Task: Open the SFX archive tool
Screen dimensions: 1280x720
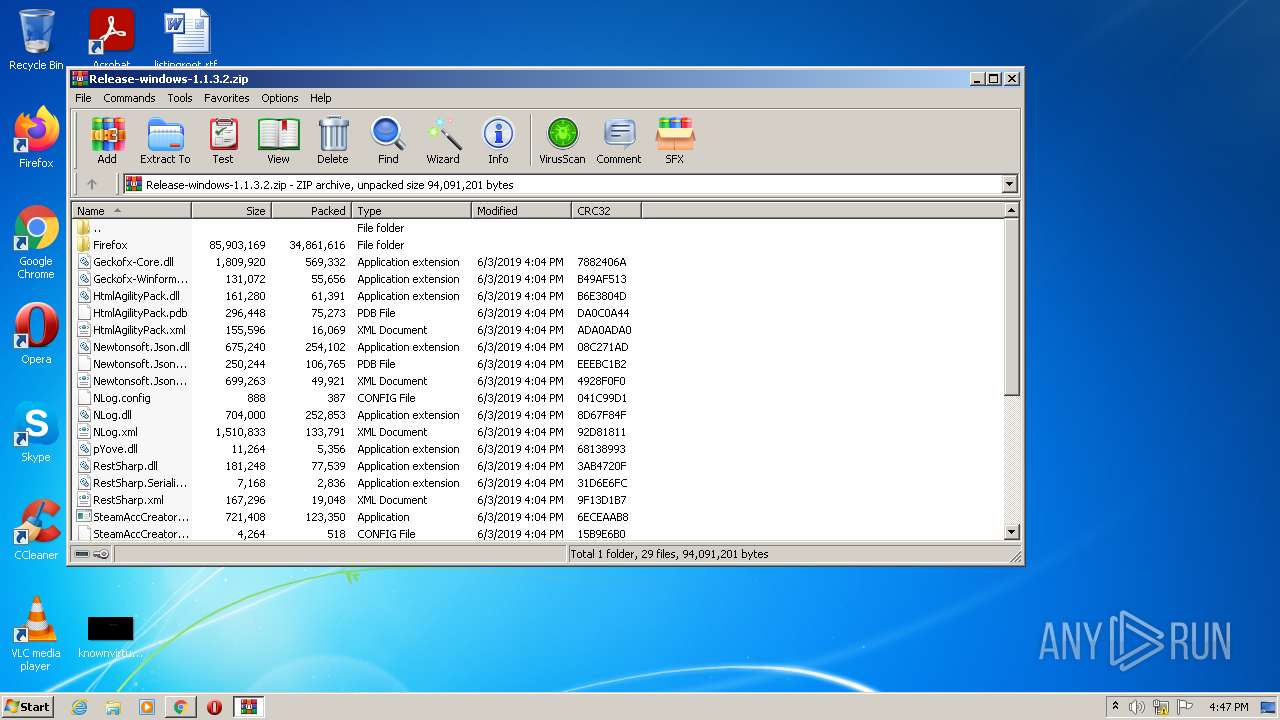Action: click(675, 140)
